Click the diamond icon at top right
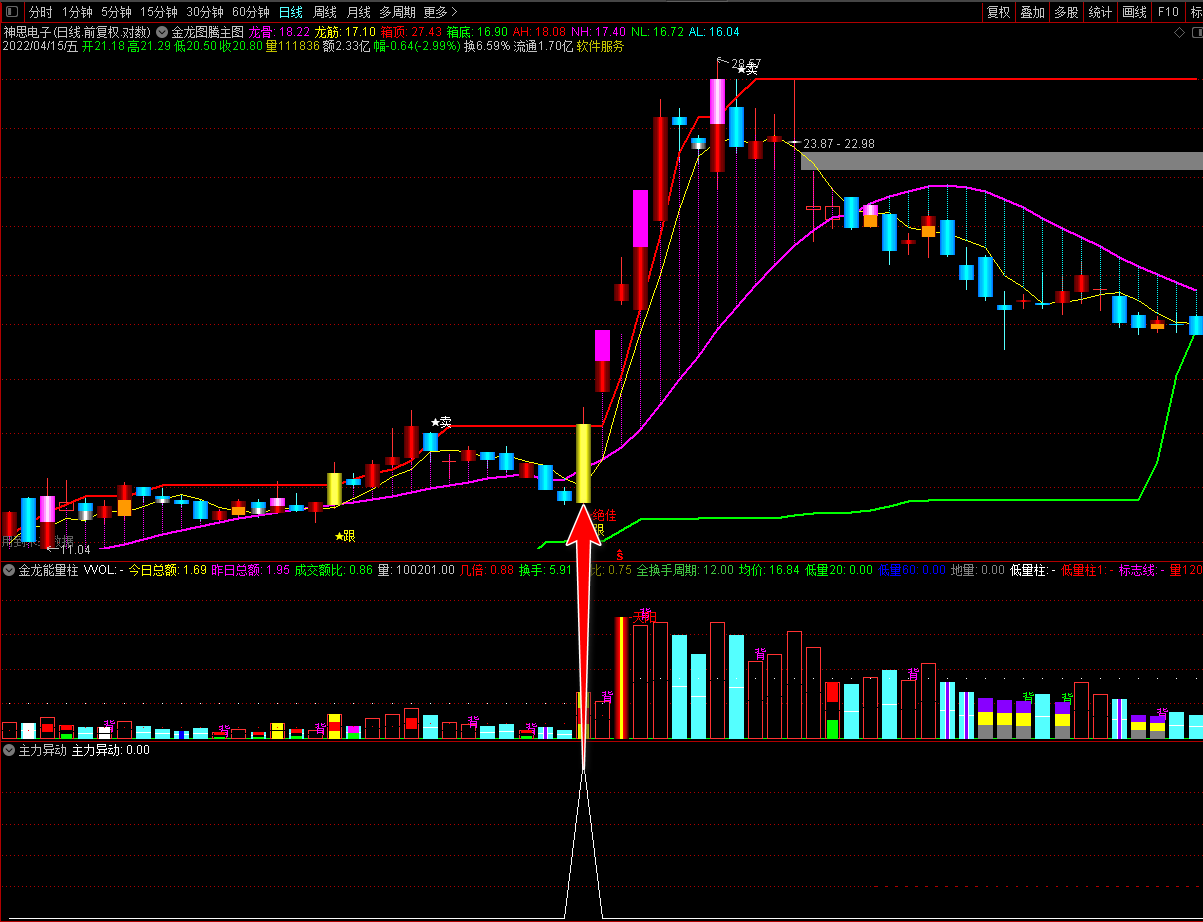Image resolution: width=1203 pixels, height=922 pixels. [1178, 33]
